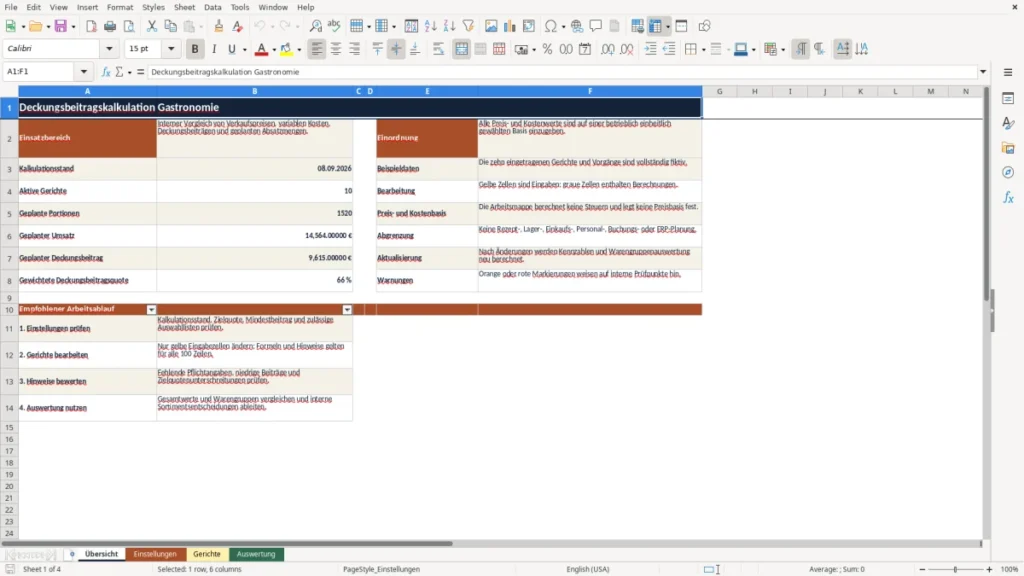Toggle Wrap Text button

(438, 49)
